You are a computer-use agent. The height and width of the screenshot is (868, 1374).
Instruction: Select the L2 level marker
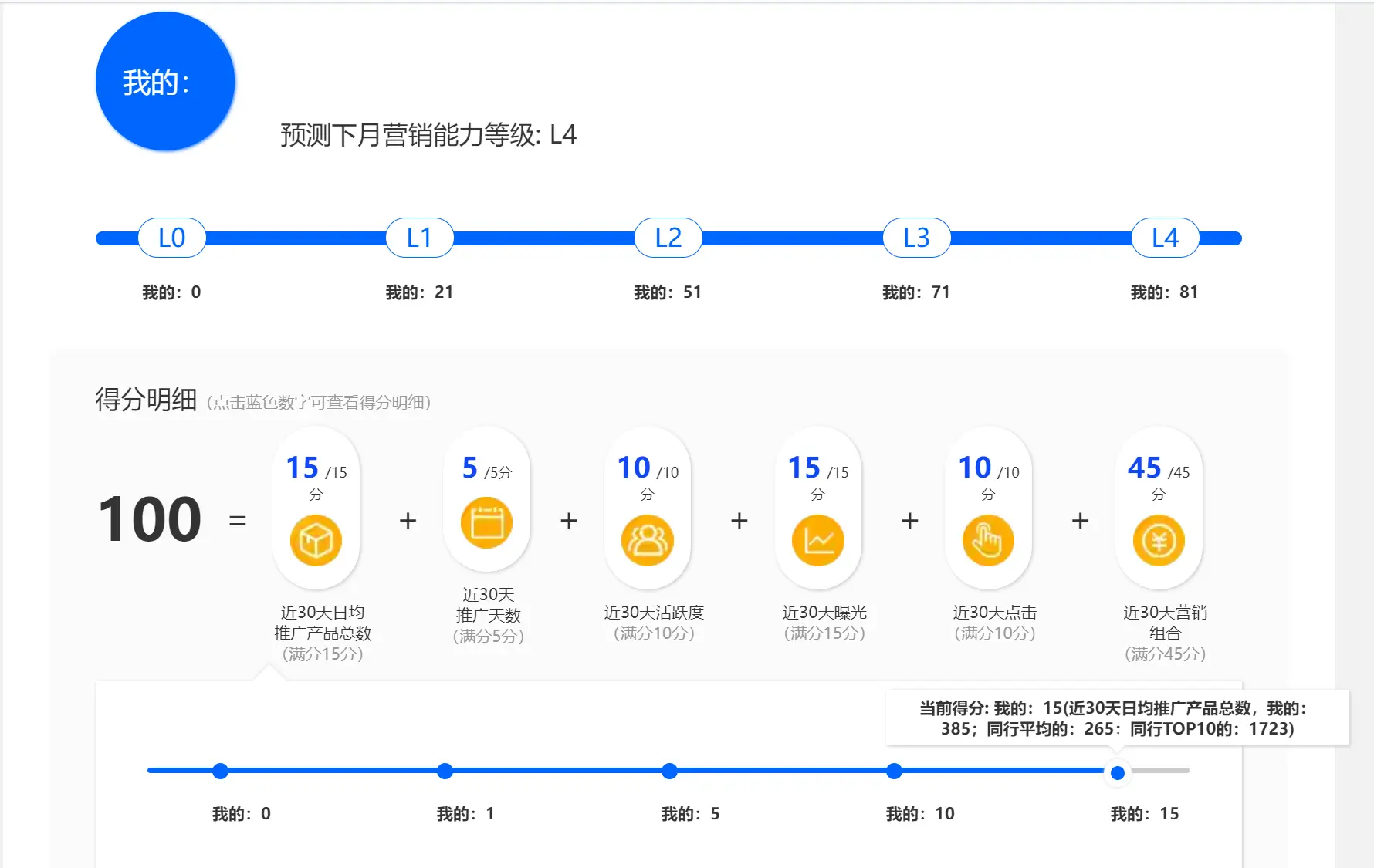668,238
